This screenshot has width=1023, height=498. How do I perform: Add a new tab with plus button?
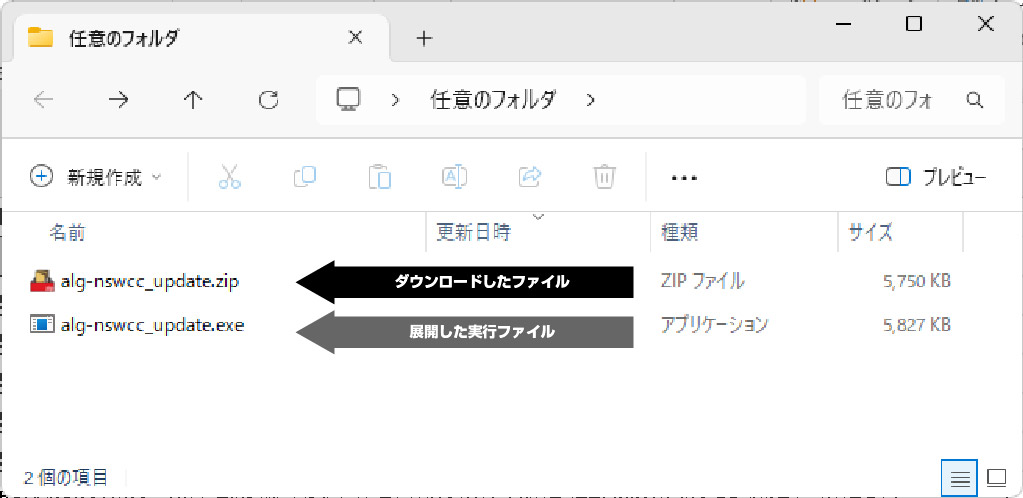[424, 38]
